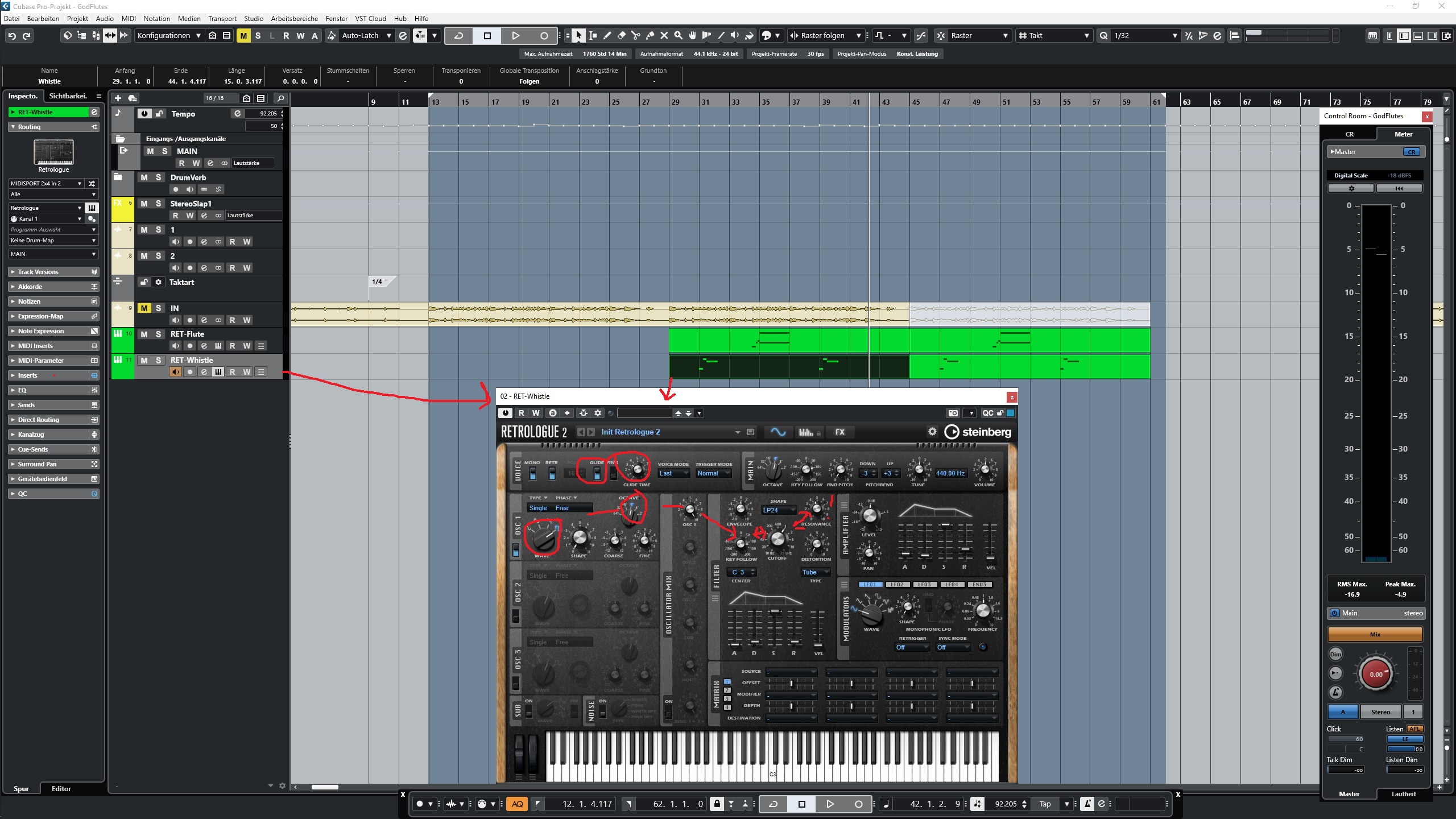This screenshot has width=1456, height=819.
Task: Expand the Track Versions inspector section
Action: click(x=38, y=272)
